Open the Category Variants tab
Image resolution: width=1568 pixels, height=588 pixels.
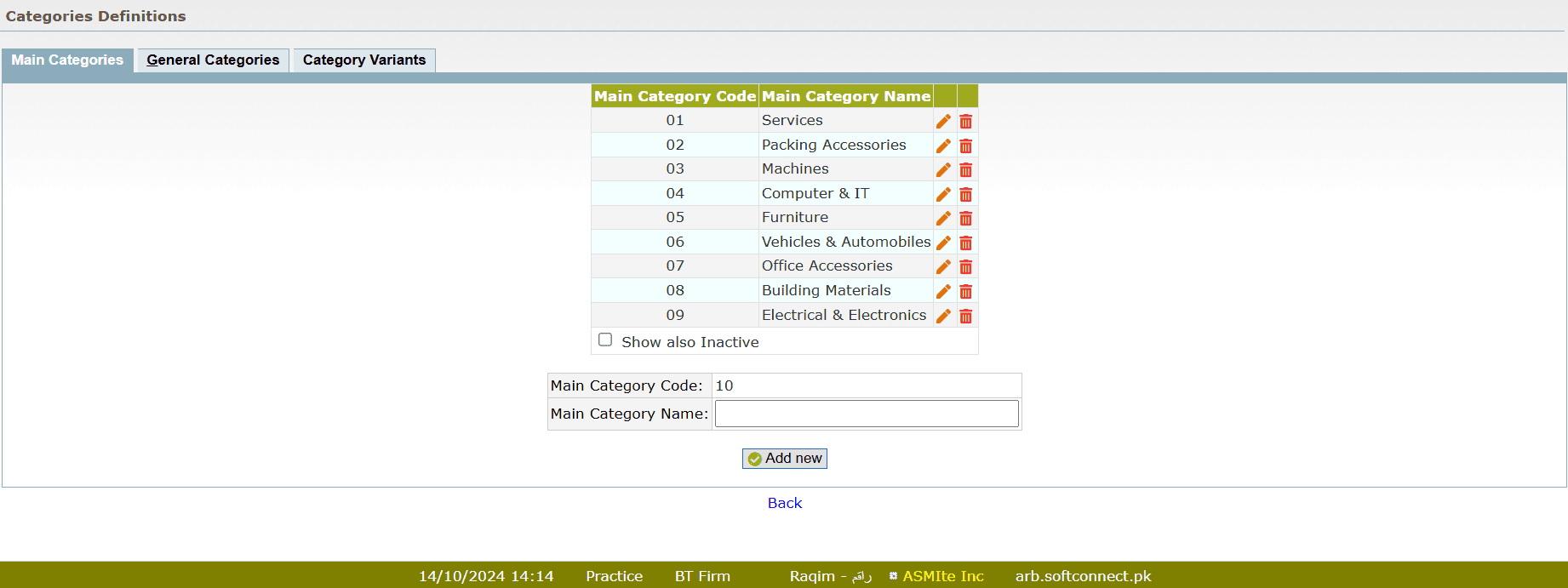pos(363,60)
